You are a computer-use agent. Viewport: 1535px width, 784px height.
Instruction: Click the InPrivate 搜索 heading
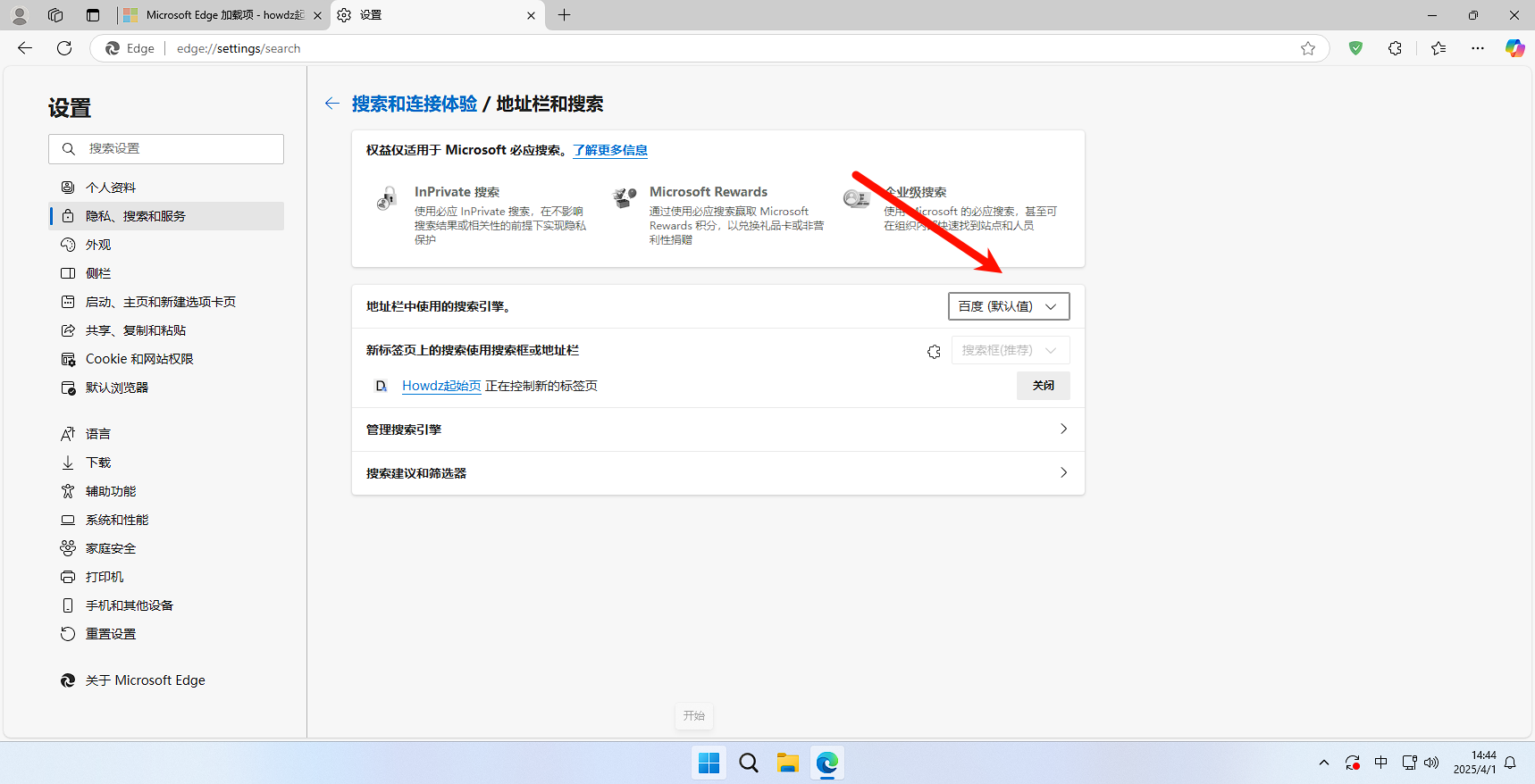[457, 192]
